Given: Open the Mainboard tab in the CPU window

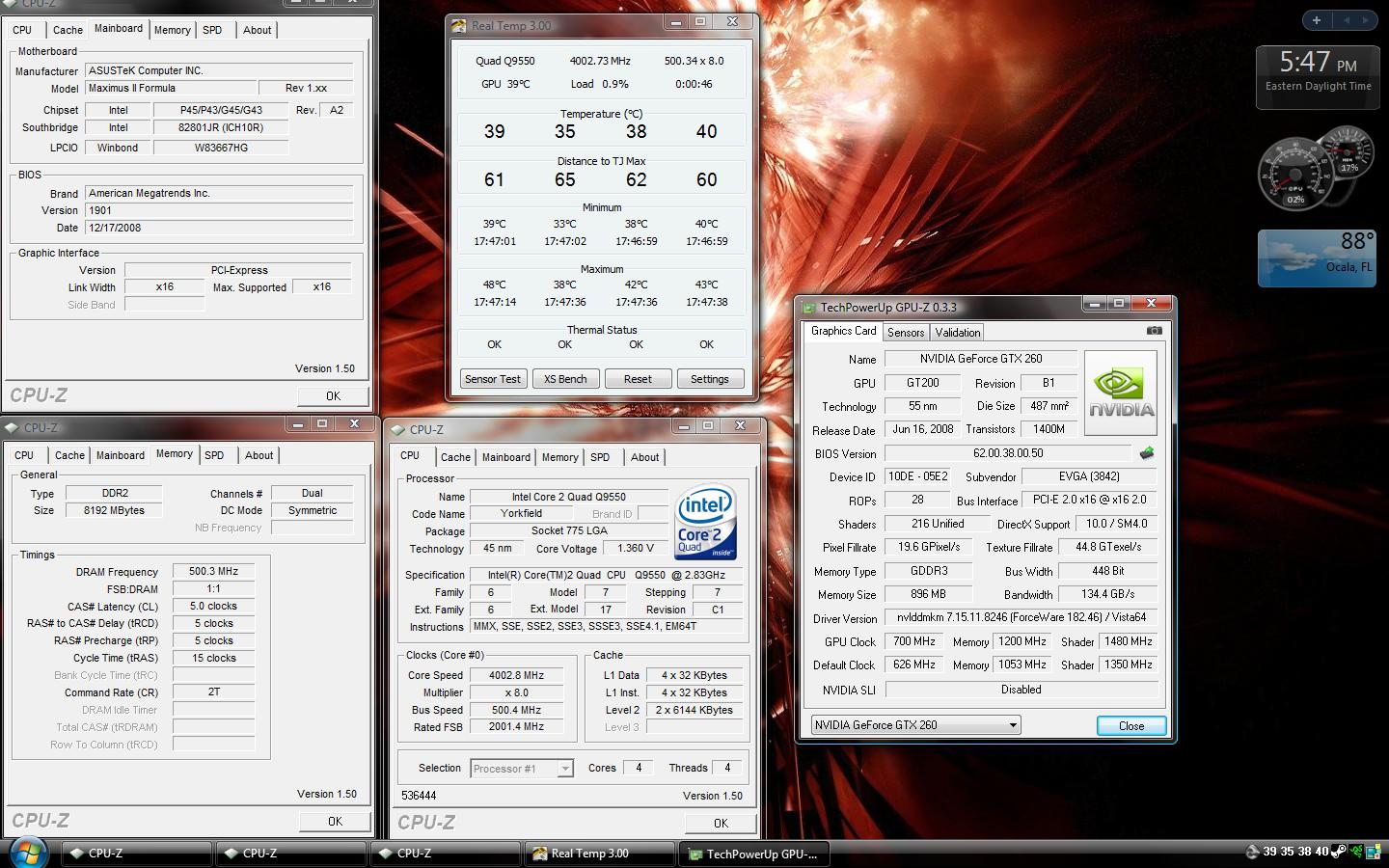Looking at the screenshot, I should (506, 457).
